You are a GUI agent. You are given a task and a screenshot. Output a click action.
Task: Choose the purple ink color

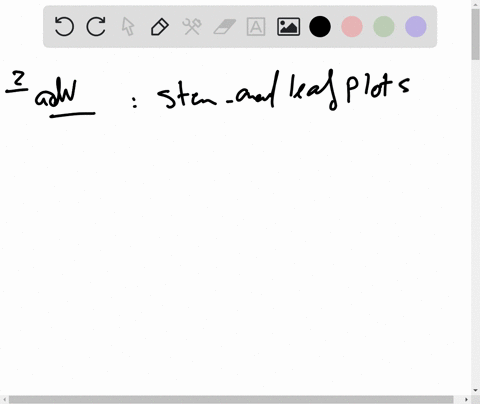coord(416,27)
